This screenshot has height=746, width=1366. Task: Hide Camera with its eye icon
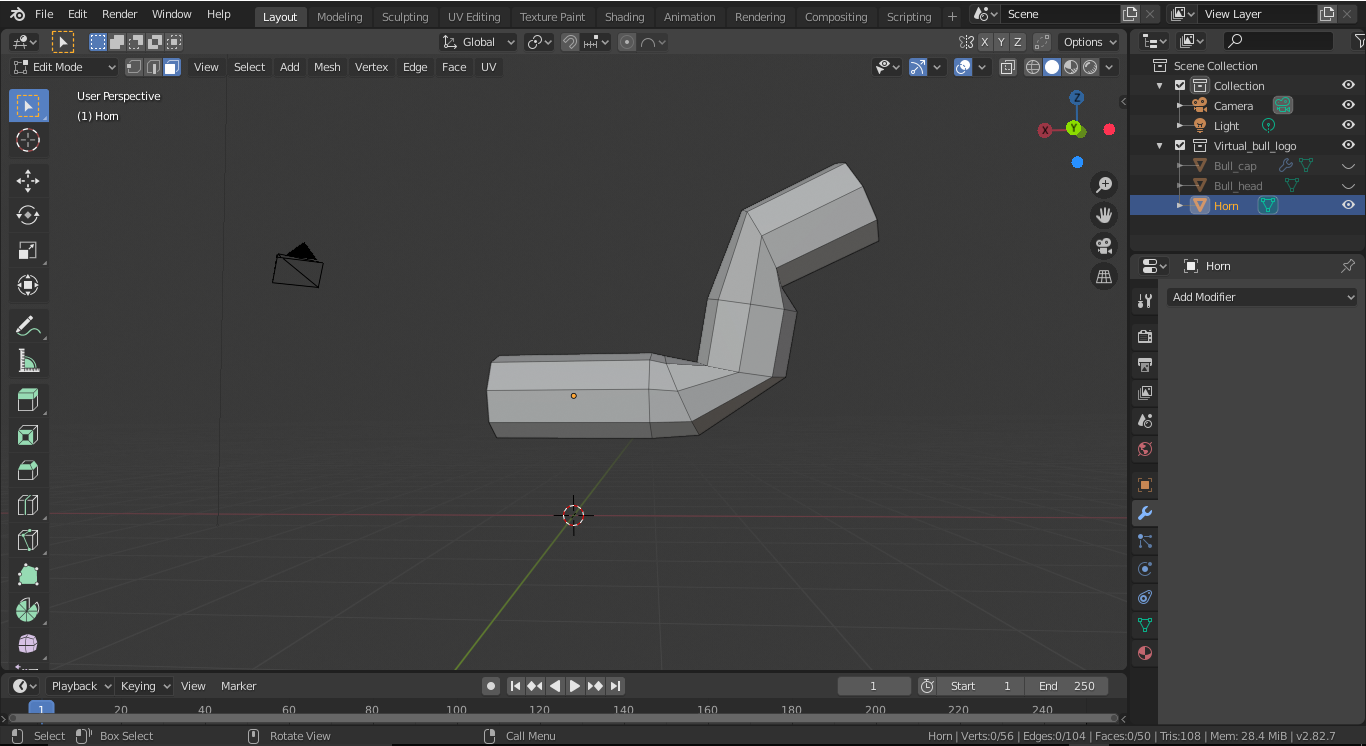pos(1348,105)
